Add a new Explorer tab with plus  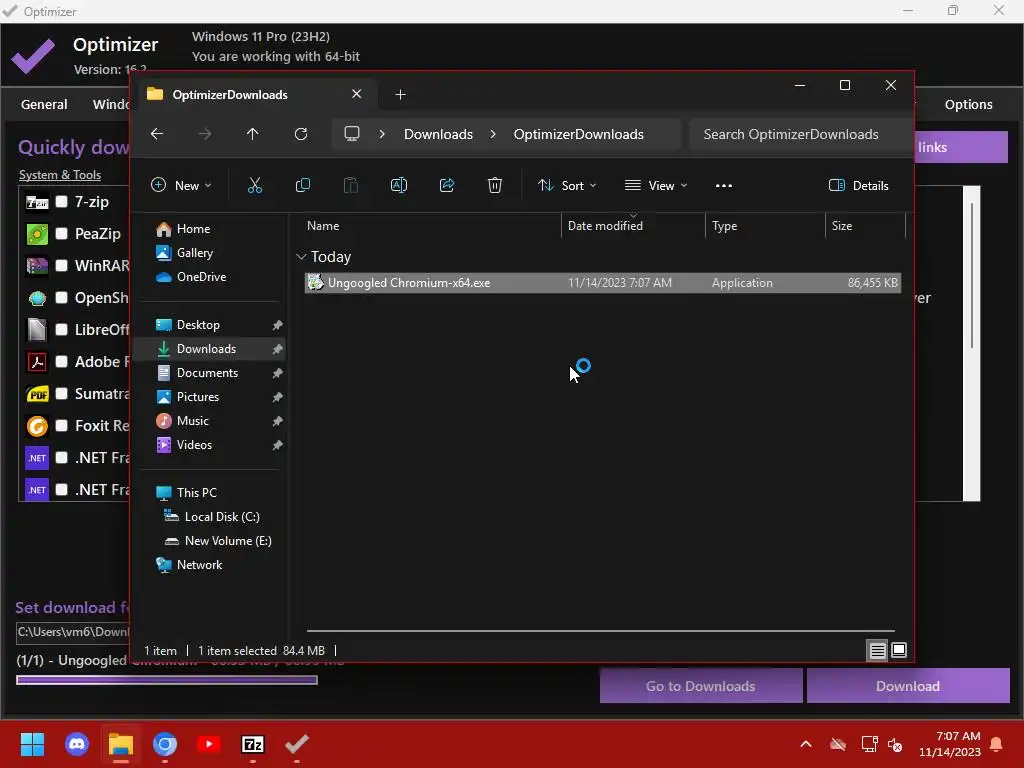pos(400,95)
